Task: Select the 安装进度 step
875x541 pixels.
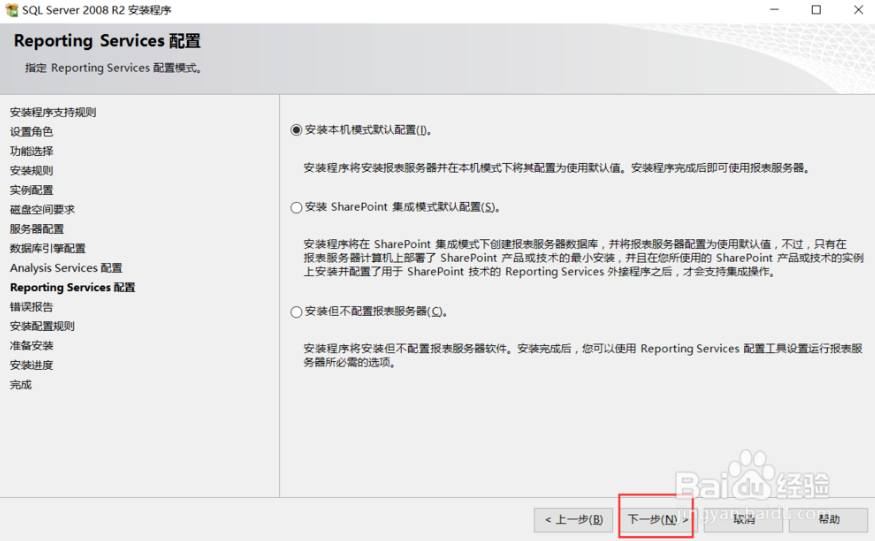Action: pos(31,365)
